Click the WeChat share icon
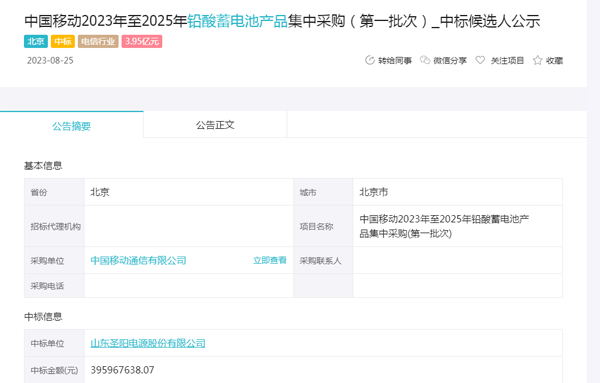 425,60
